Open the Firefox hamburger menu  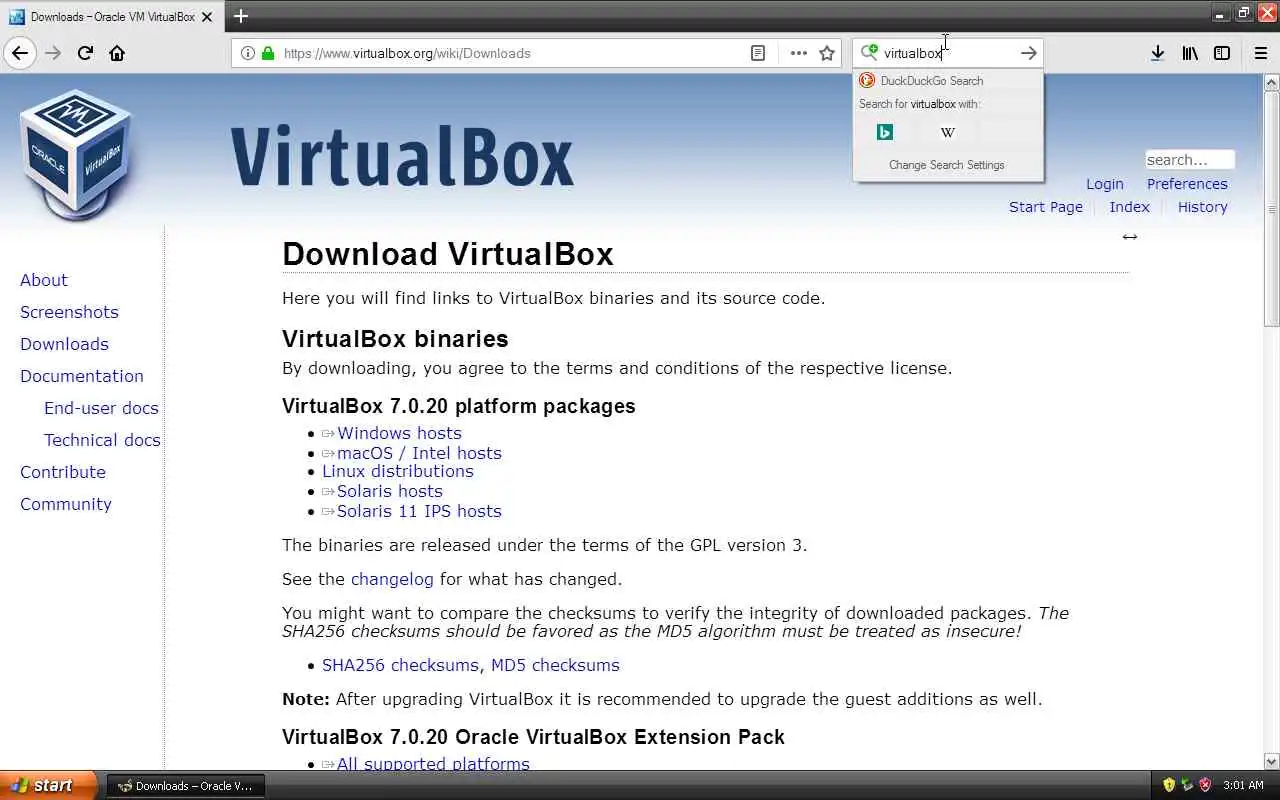pos(1260,53)
